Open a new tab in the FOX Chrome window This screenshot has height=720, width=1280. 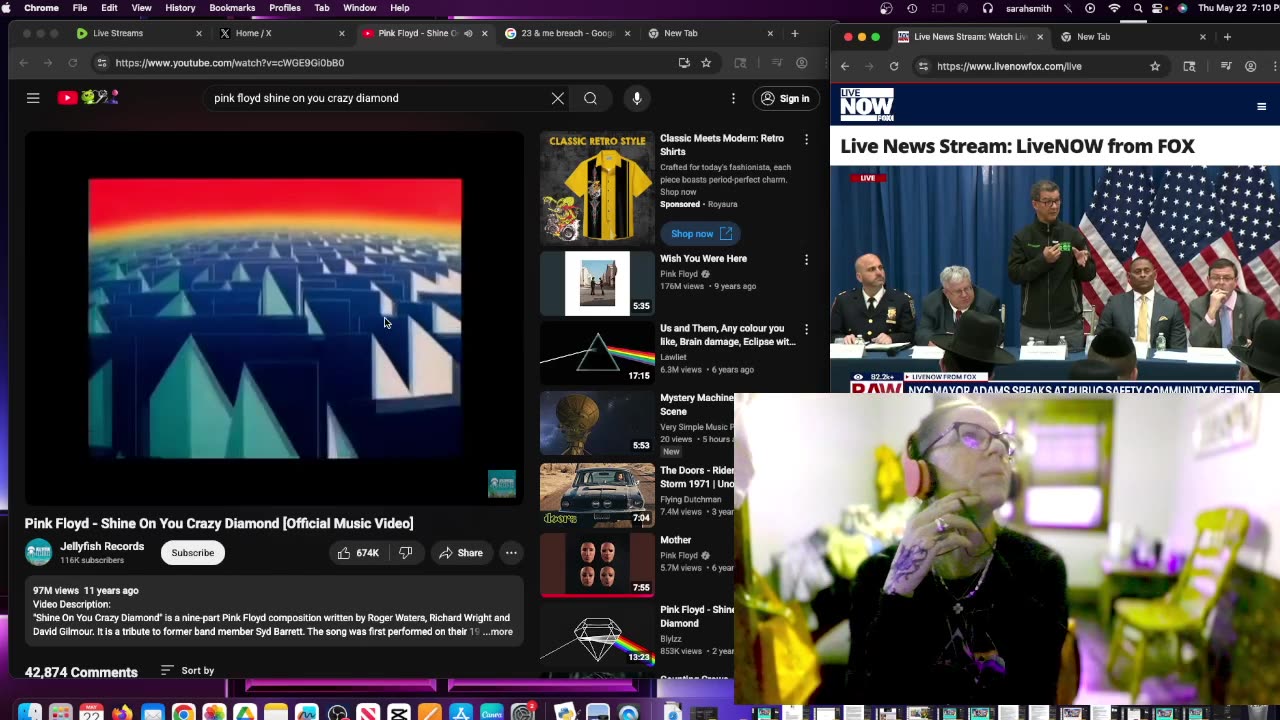pos(1227,37)
